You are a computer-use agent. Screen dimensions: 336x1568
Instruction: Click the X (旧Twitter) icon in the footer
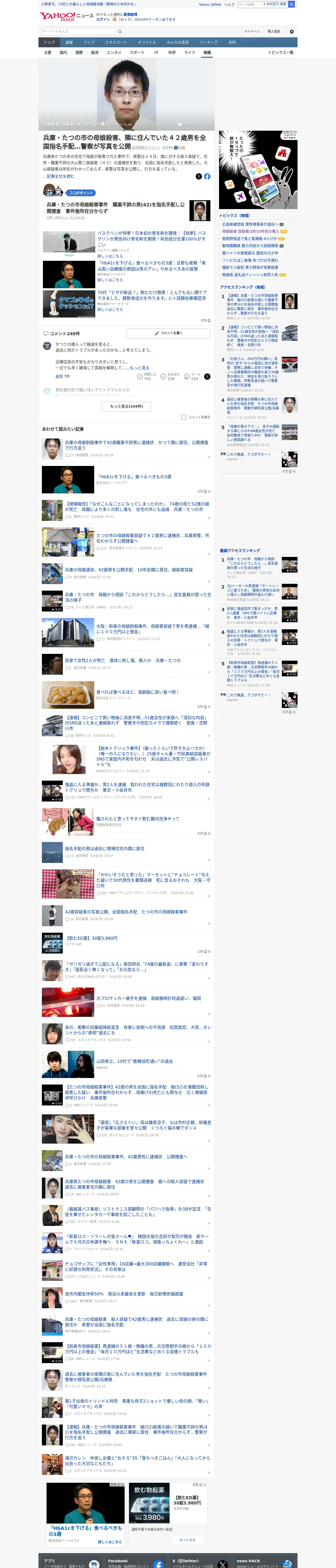pos(223,1564)
